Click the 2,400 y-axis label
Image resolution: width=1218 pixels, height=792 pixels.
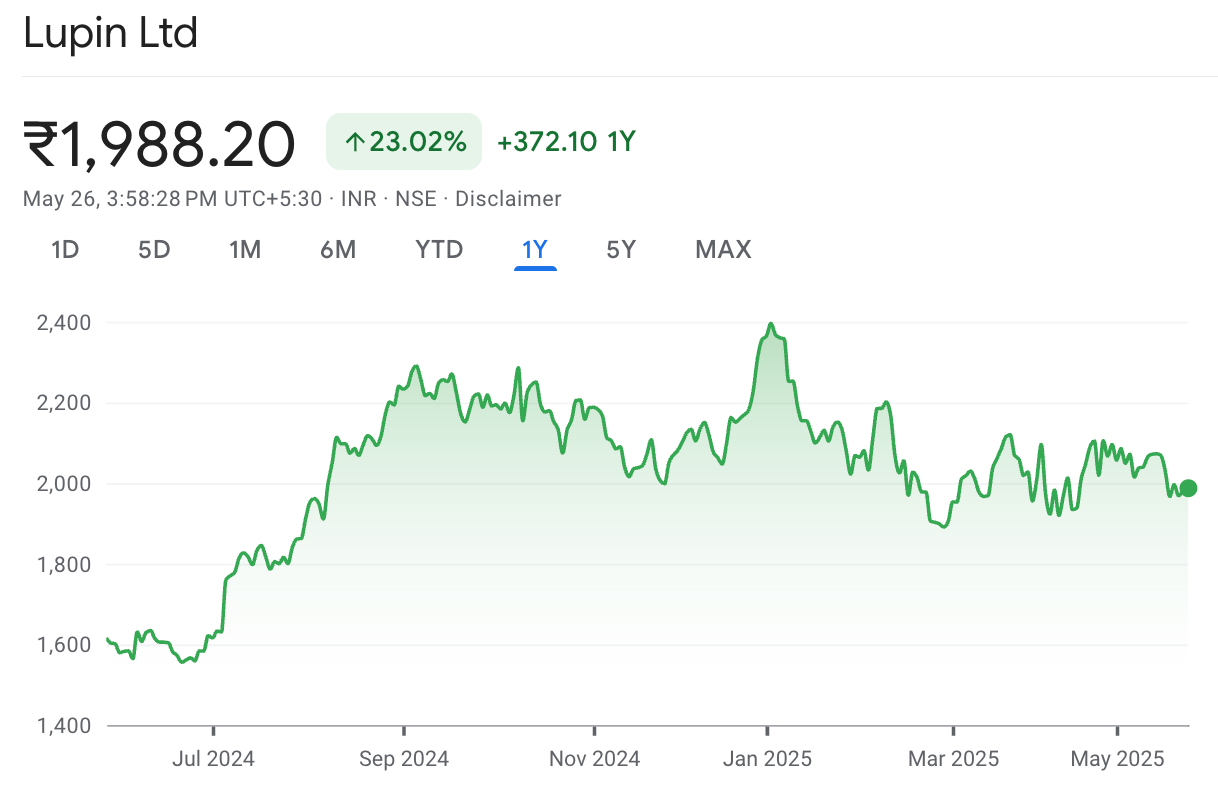pyautogui.click(x=63, y=323)
